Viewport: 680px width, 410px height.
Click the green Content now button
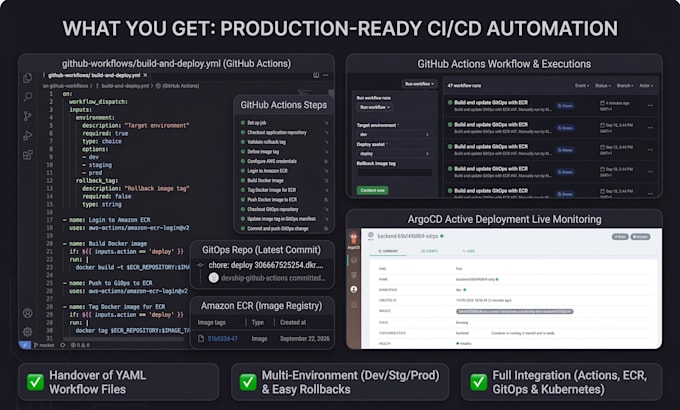point(373,190)
